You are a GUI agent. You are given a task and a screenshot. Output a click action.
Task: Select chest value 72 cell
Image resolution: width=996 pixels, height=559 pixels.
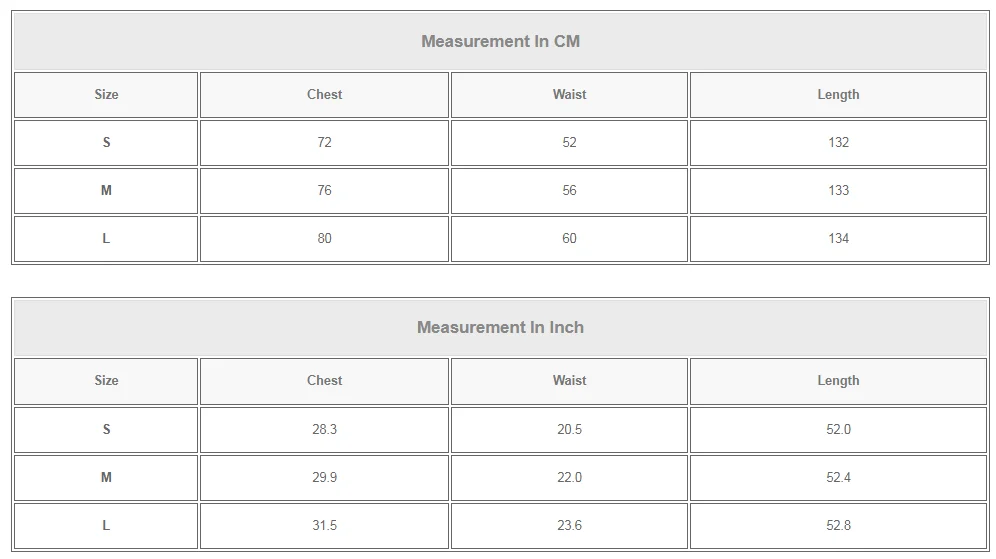pos(324,142)
